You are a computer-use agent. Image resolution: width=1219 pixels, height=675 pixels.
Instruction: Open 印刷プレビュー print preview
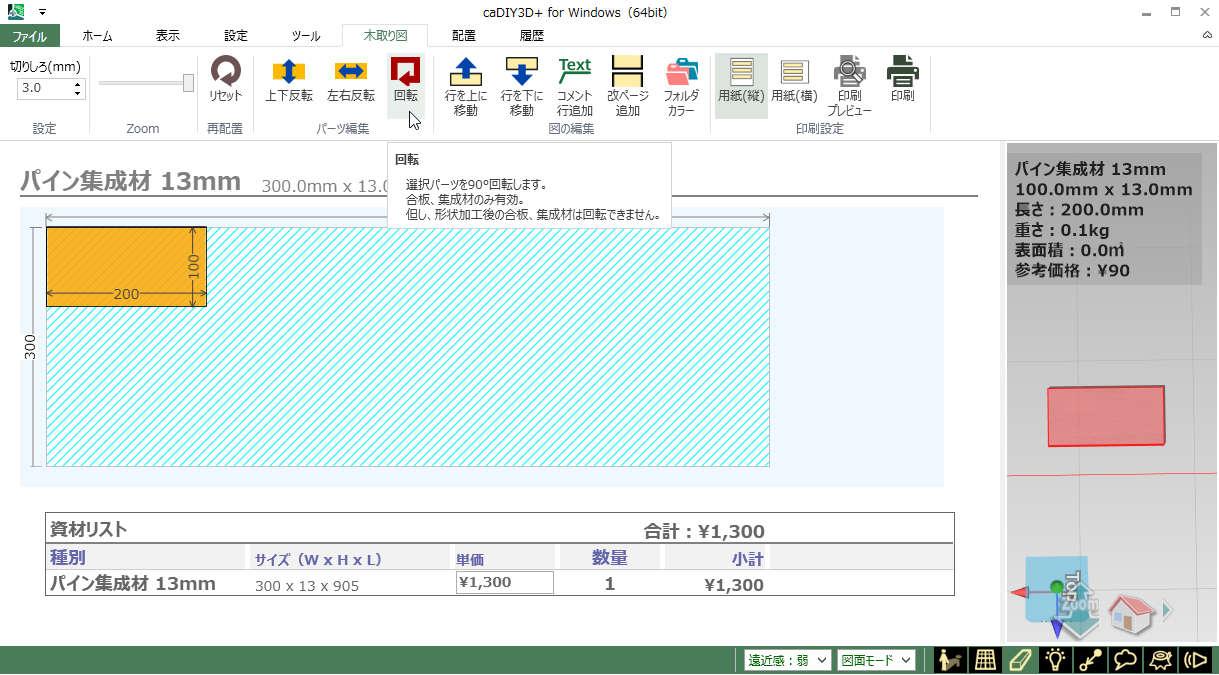point(849,86)
